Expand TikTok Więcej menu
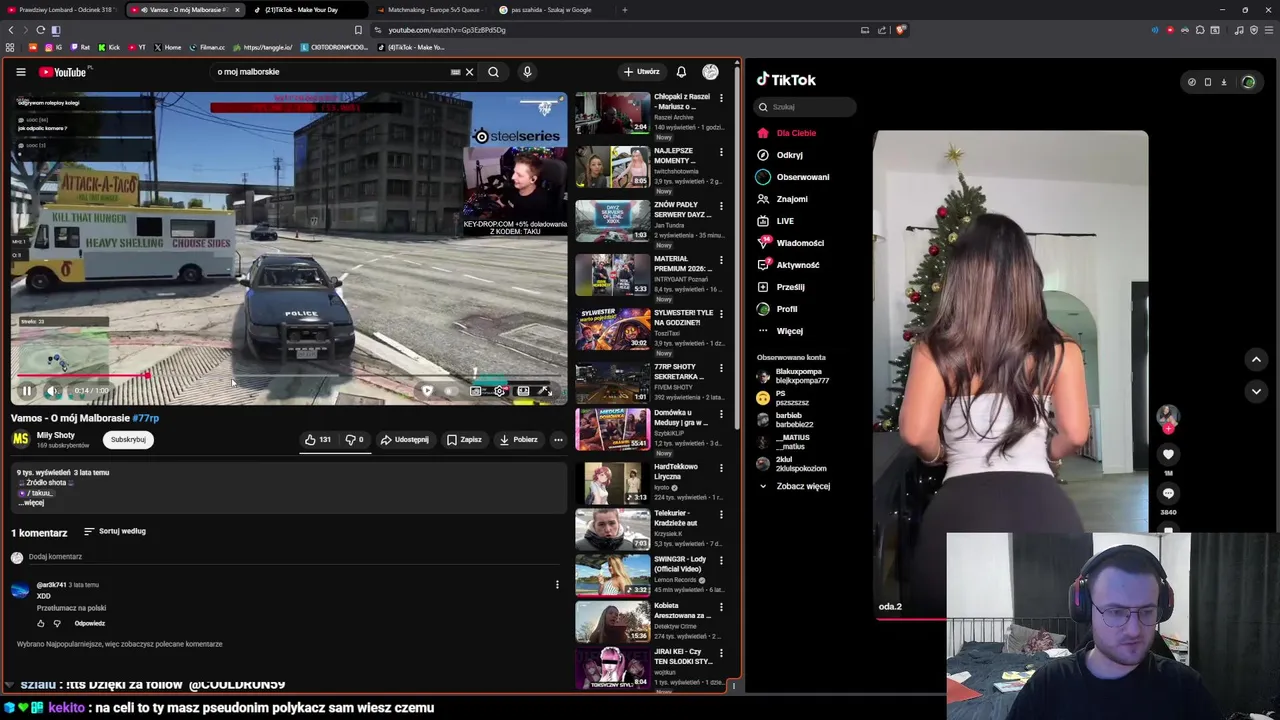Viewport: 1280px width, 720px height. [781, 331]
